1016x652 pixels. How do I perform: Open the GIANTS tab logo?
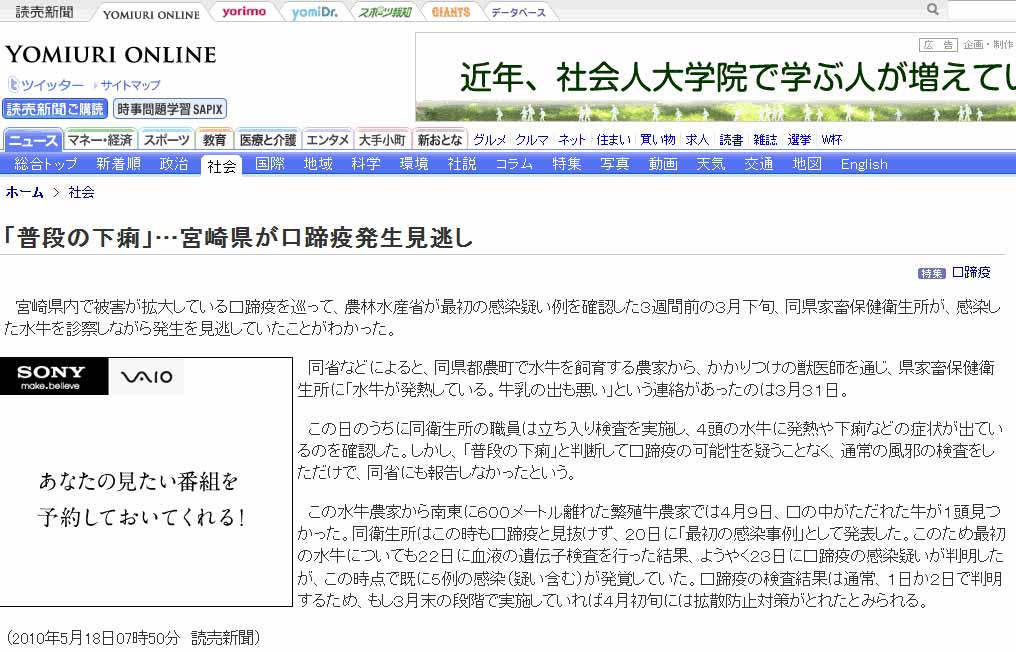(x=451, y=12)
